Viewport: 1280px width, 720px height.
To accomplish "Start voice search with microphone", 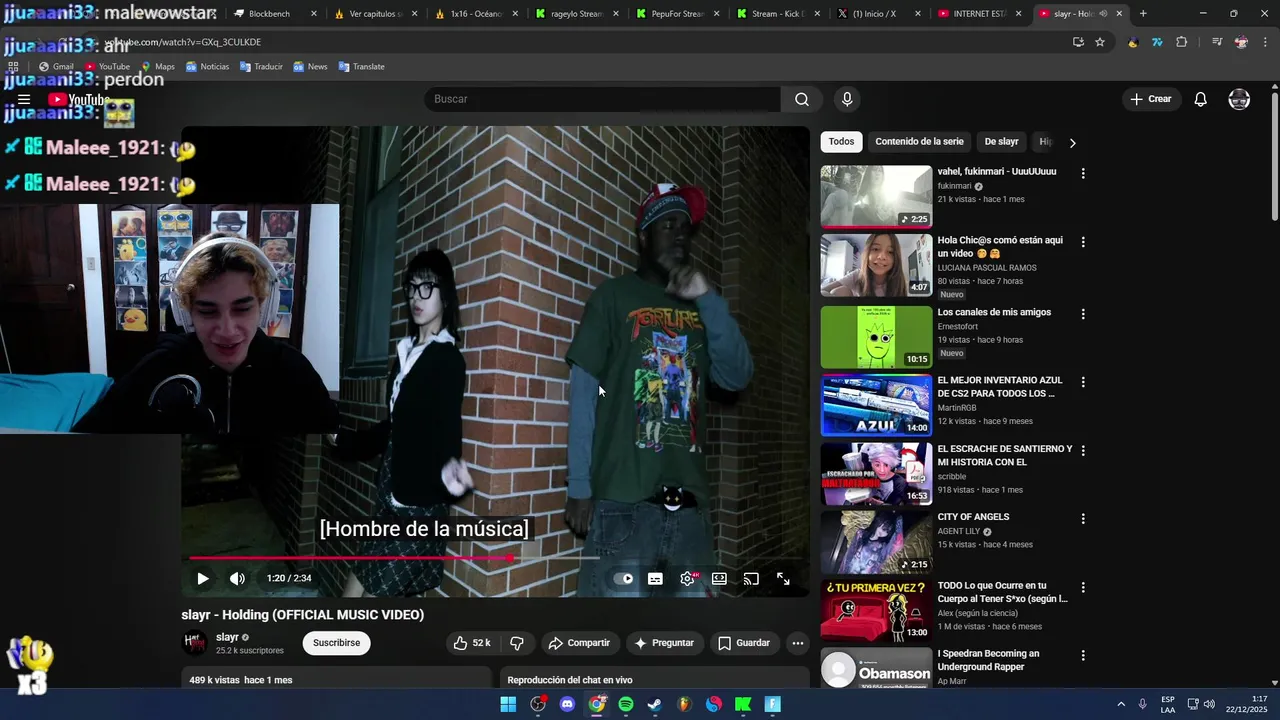I will pos(847,99).
